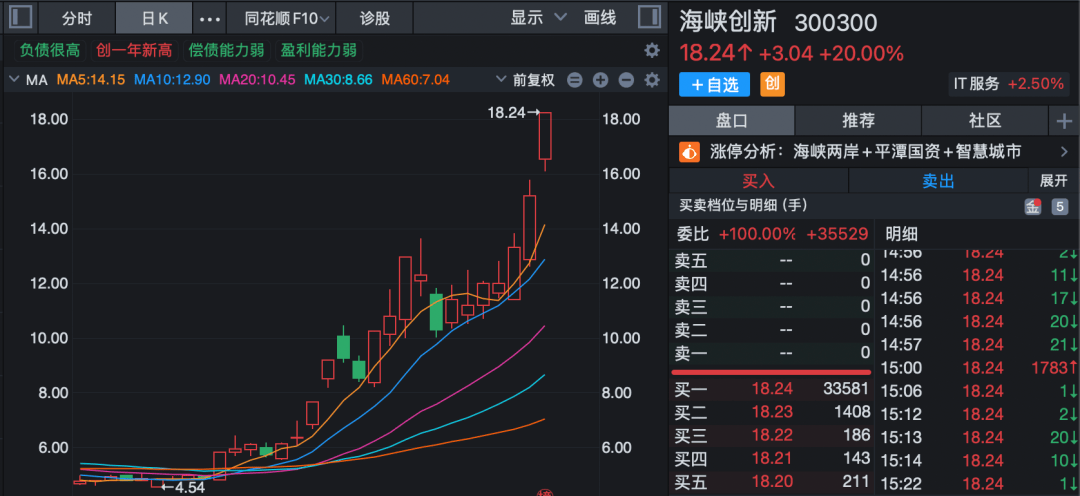The height and width of the screenshot is (496, 1080).
Task: Open MA indicator settings gear
Action: pyautogui.click(x=652, y=80)
